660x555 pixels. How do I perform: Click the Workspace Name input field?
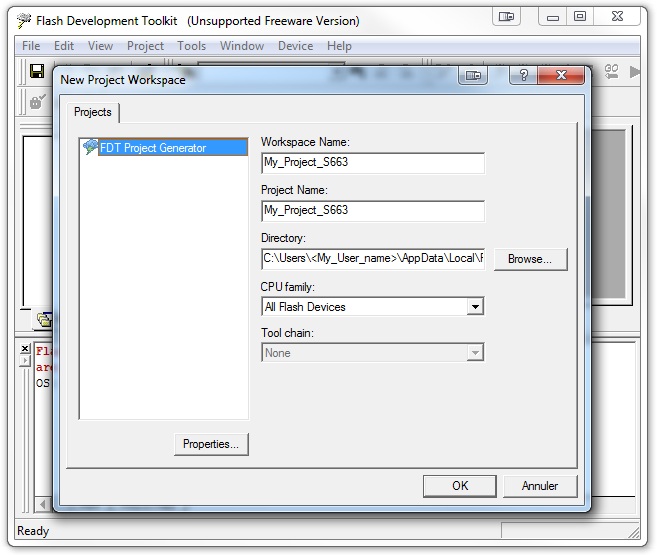373,163
